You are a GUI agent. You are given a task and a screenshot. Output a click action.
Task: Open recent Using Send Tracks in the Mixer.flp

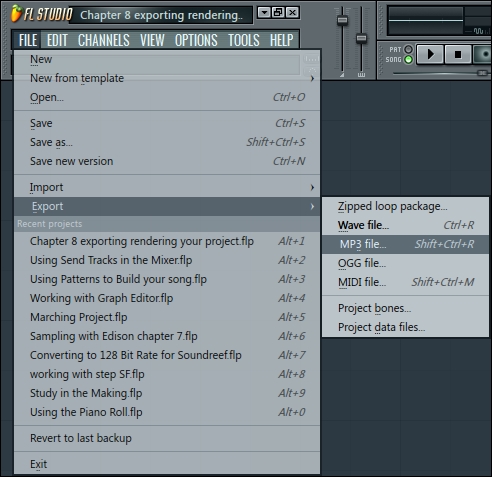pyautogui.click(x=167, y=260)
